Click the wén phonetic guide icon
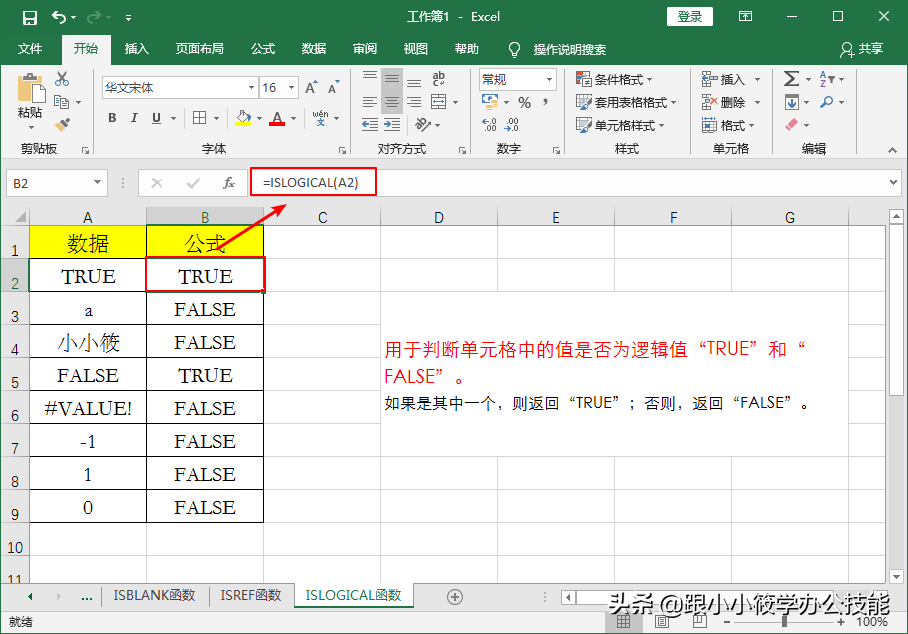This screenshot has width=908, height=634. [x=320, y=118]
